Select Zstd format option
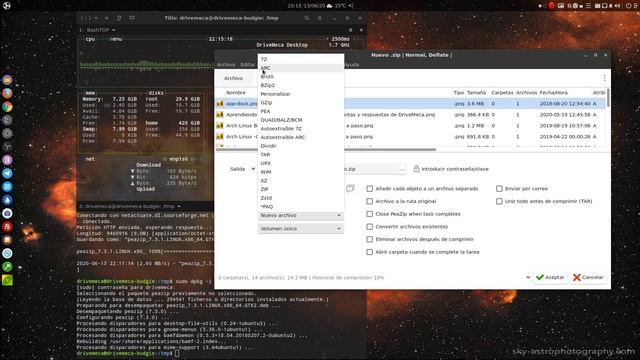Viewport: 640px width, 360px height. (x=300, y=198)
